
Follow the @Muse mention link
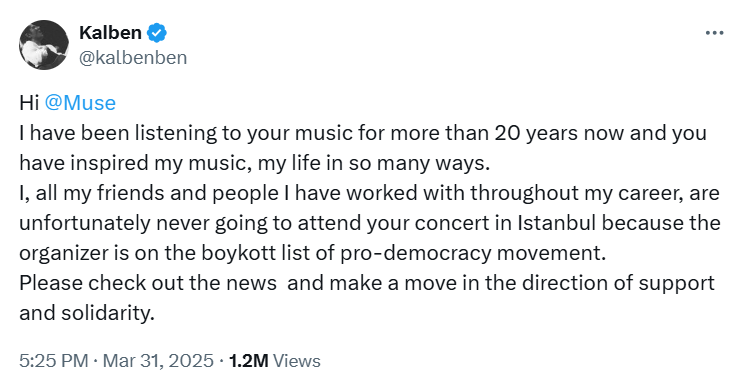80,103
